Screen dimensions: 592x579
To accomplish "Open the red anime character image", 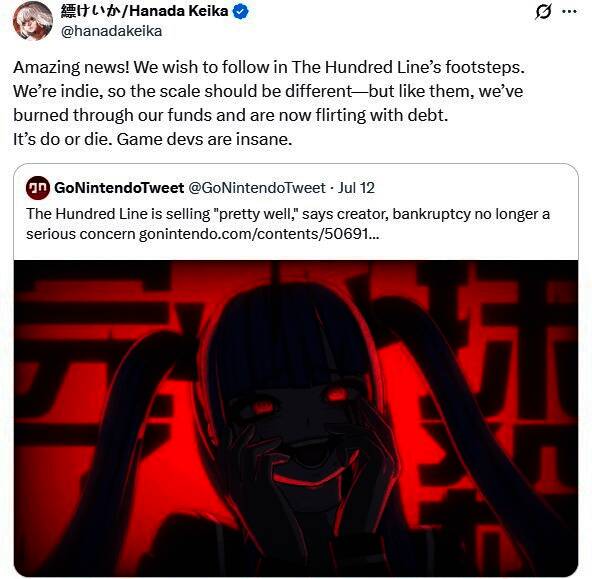I will click(x=296, y=418).
